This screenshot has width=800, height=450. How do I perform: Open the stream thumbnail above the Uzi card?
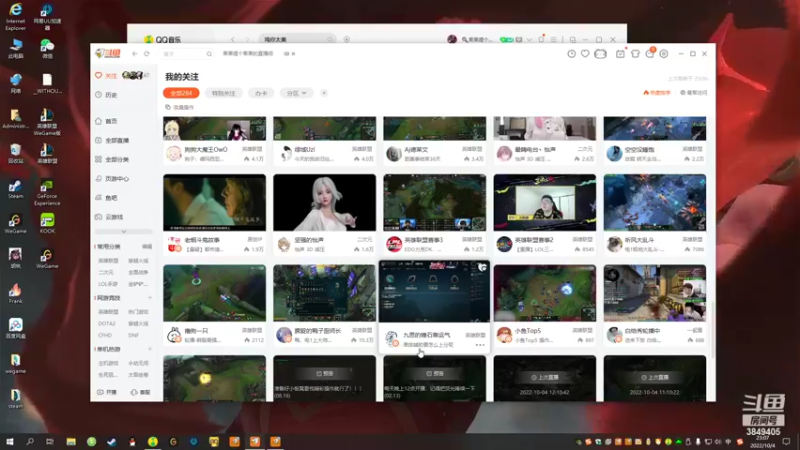(x=324, y=128)
